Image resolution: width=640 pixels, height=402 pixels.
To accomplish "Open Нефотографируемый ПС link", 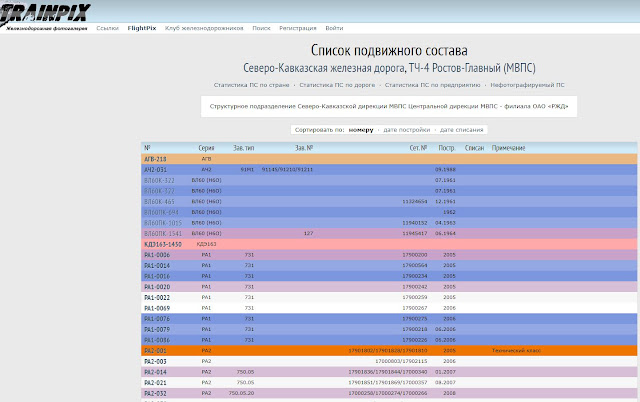I will (x=527, y=85).
